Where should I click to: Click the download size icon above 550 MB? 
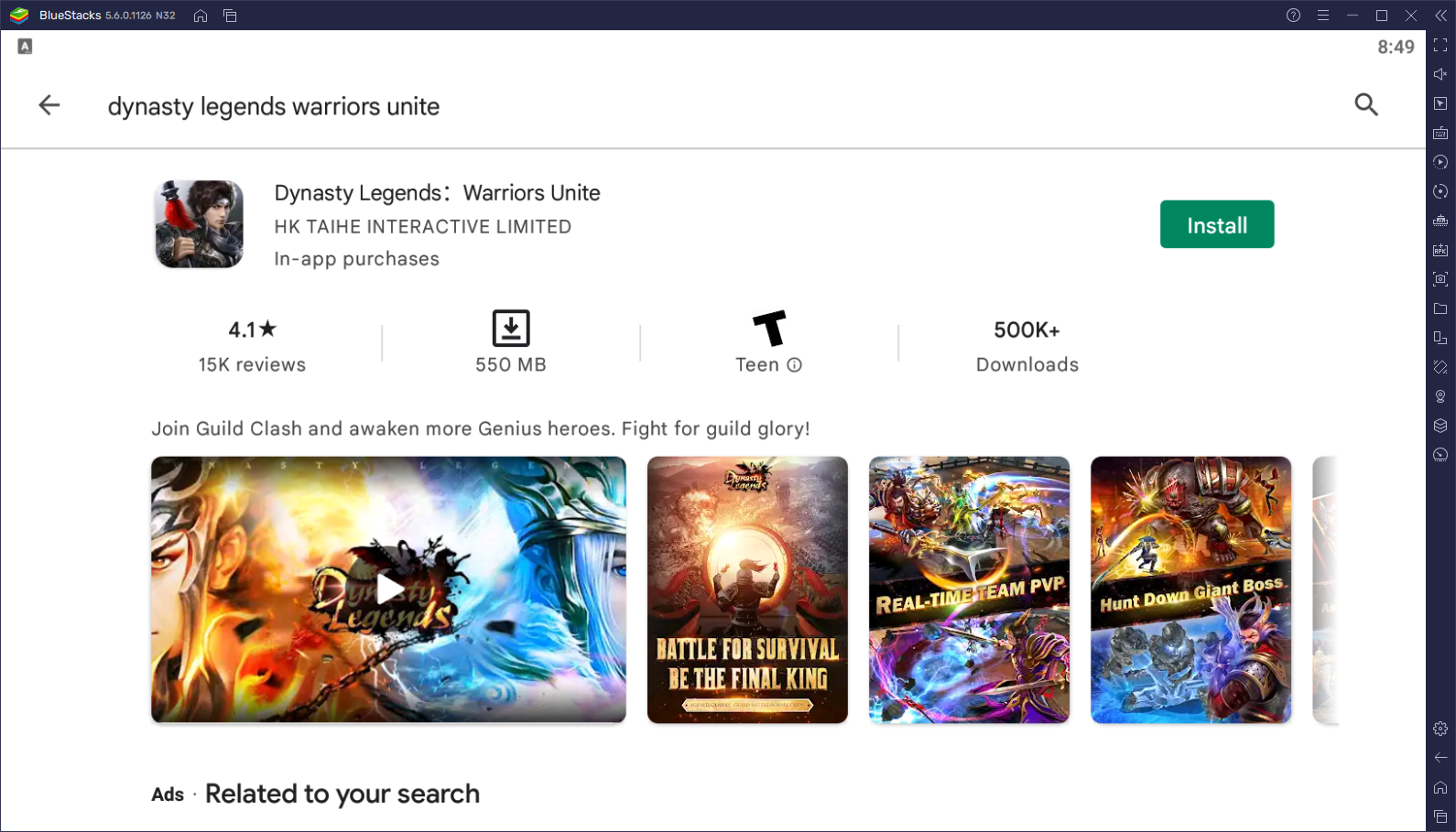tap(511, 328)
